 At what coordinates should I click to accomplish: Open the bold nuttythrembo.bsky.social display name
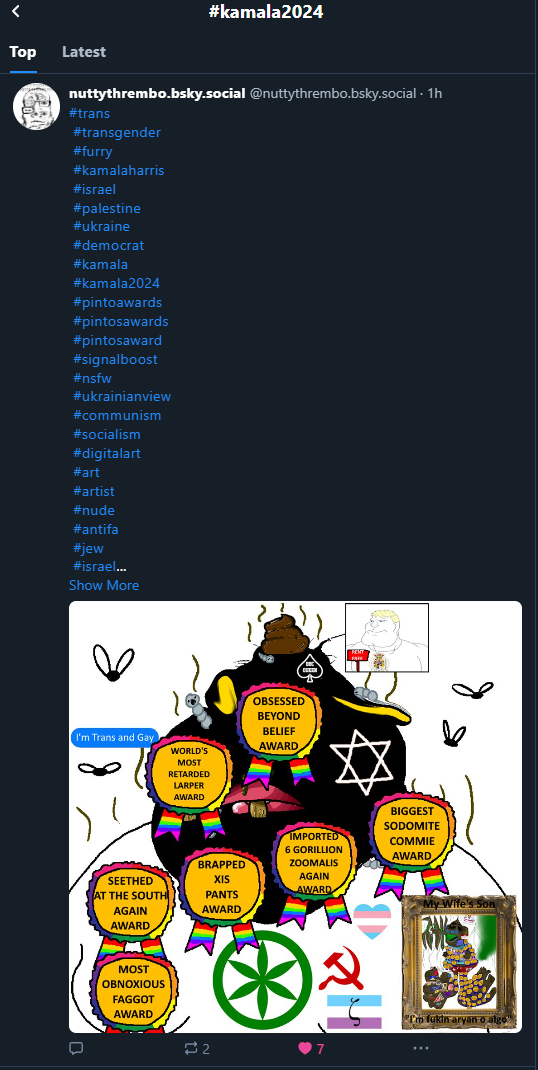tap(157, 93)
